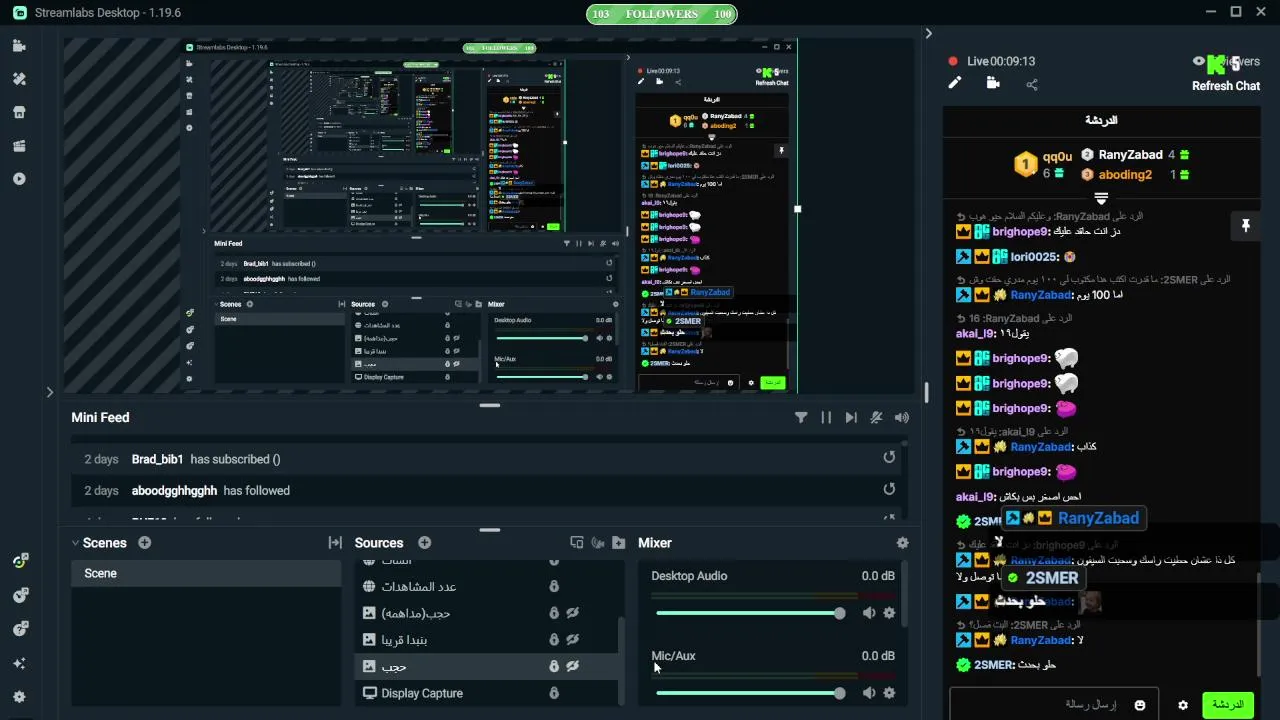Viewport: 1280px width, 720px height.
Task: Mute the Desktop Audio channel
Action: 869,613
